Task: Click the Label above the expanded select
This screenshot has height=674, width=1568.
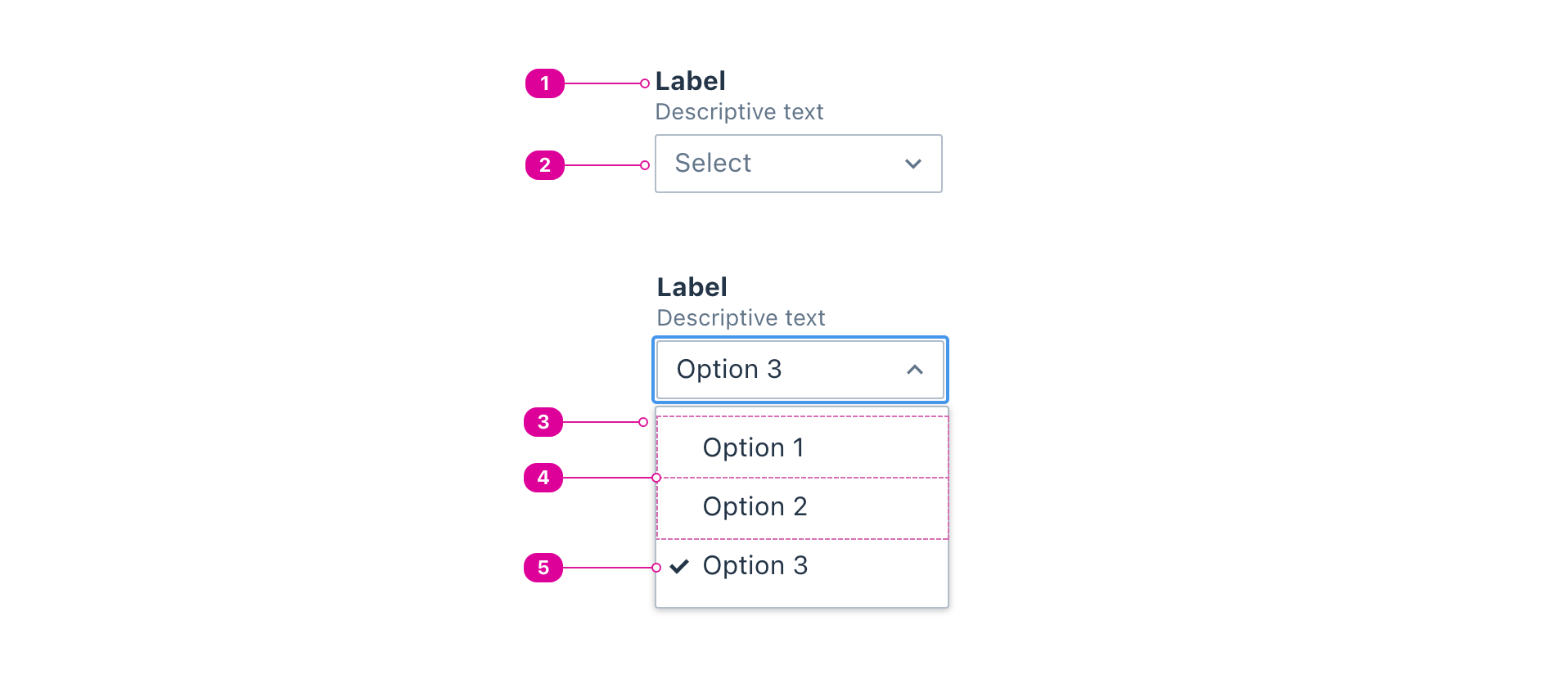Action: 692,287
